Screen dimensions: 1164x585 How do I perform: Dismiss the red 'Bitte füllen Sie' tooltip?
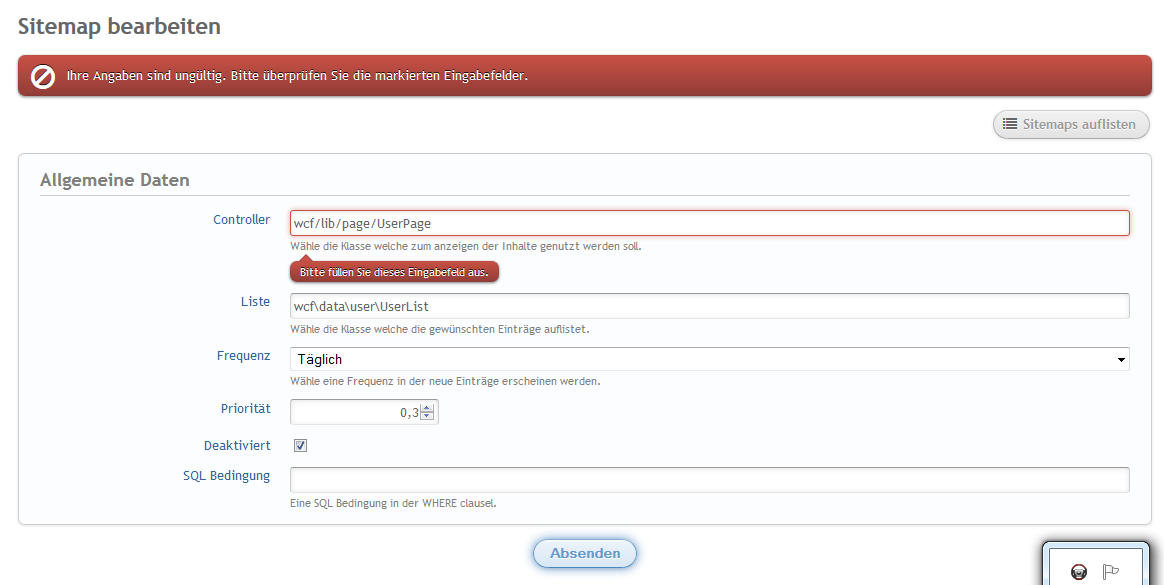pyautogui.click(x=394, y=272)
